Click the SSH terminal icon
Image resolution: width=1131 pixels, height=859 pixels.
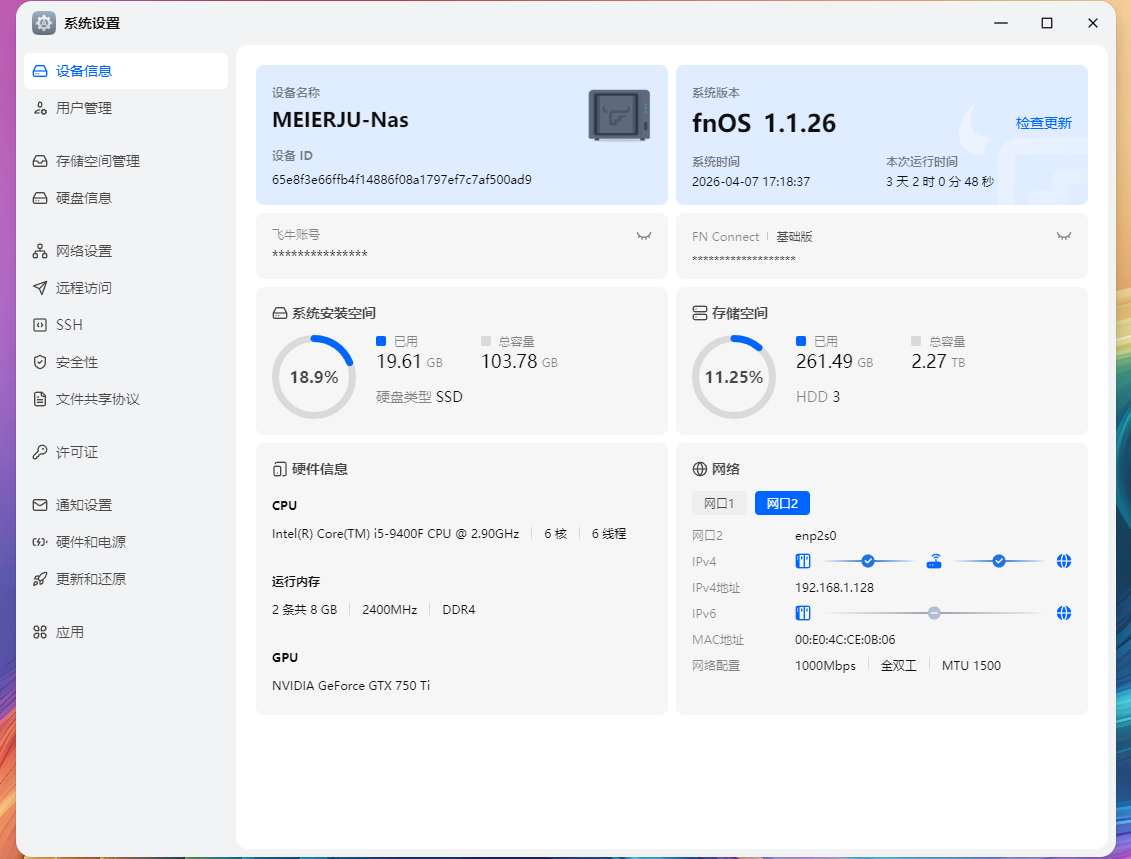pyautogui.click(x=40, y=325)
